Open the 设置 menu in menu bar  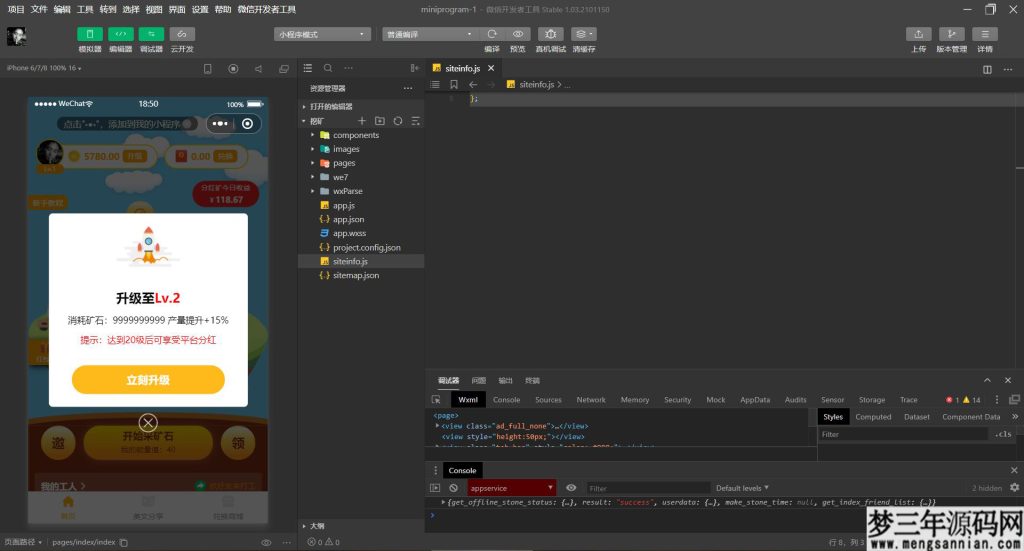point(200,9)
